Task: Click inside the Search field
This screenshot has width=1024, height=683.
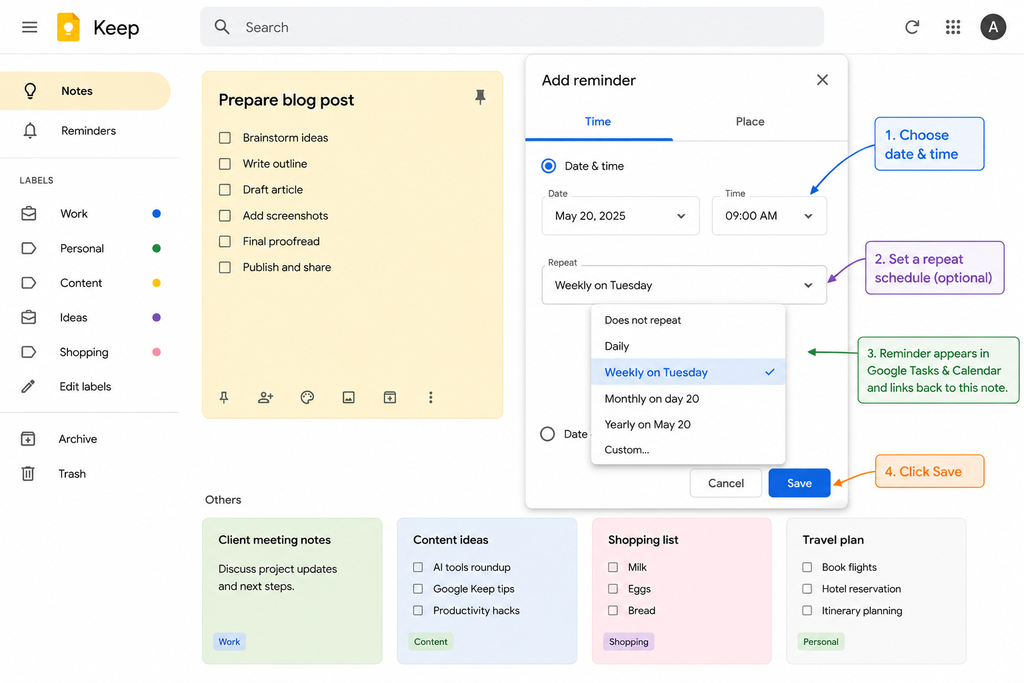Action: (512, 27)
